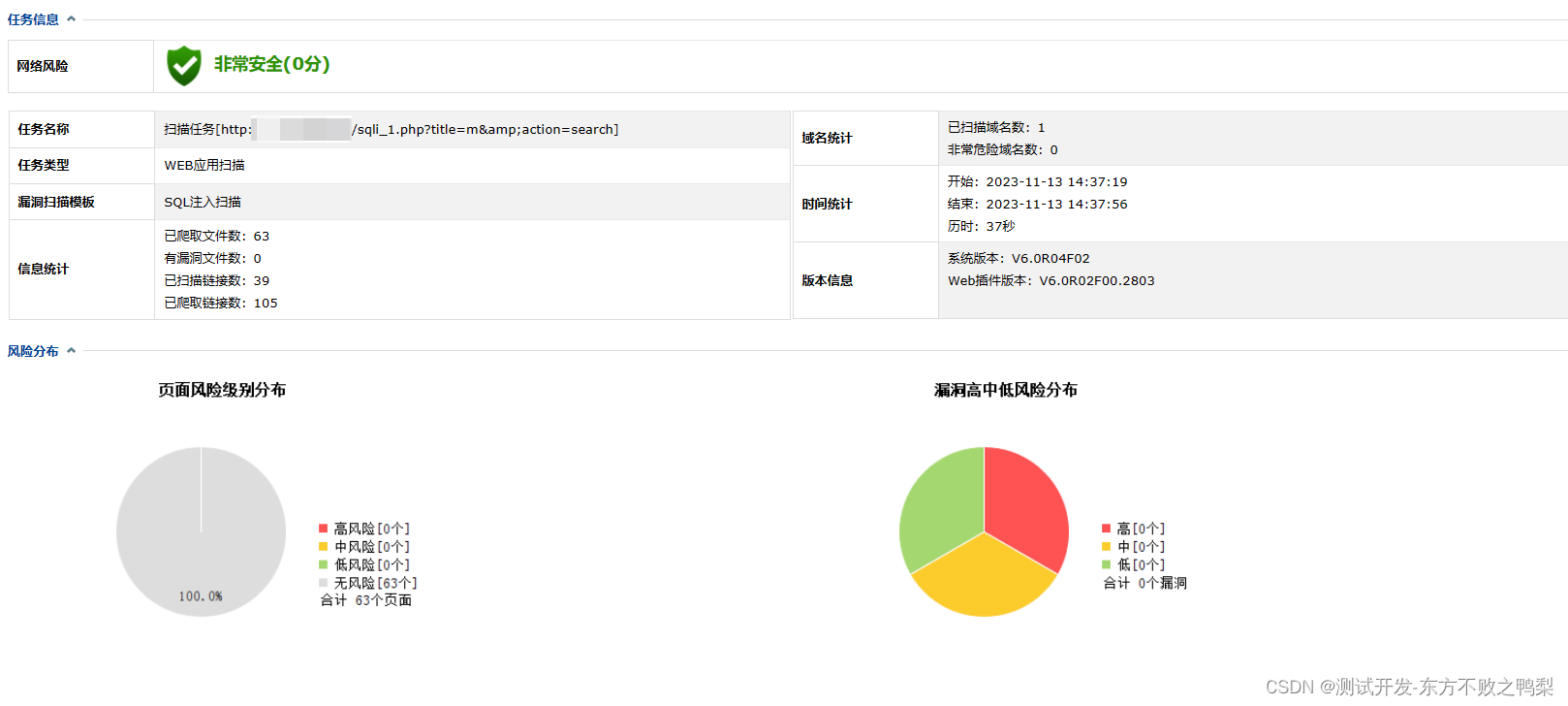Click the 网络风险 label cell
This screenshot has height=706, width=1568.
click(81, 66)
